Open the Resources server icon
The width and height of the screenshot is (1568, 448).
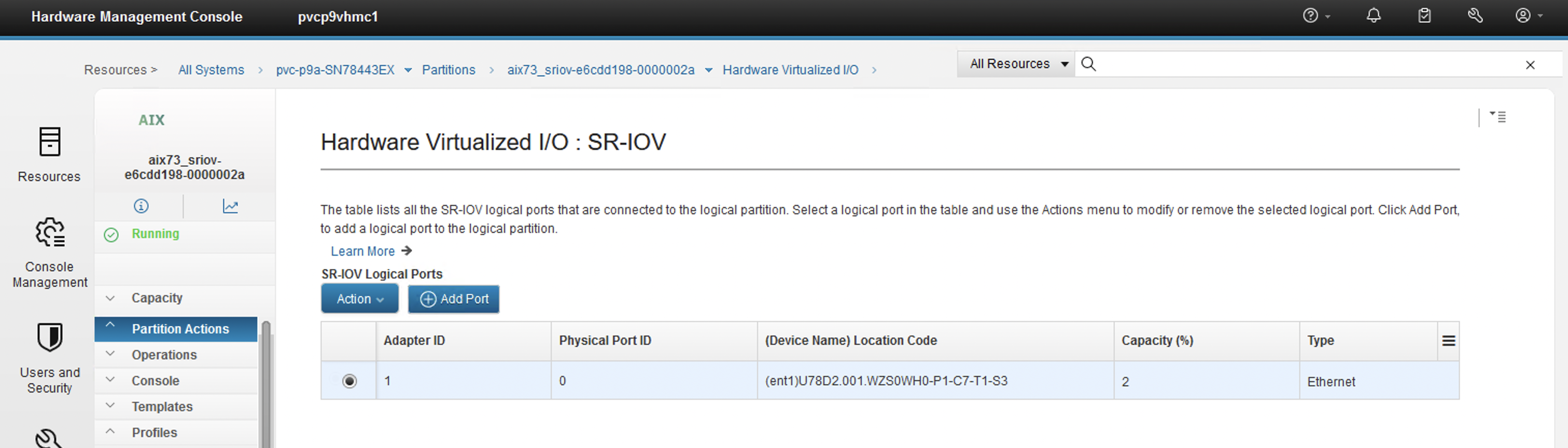[49, 141]
